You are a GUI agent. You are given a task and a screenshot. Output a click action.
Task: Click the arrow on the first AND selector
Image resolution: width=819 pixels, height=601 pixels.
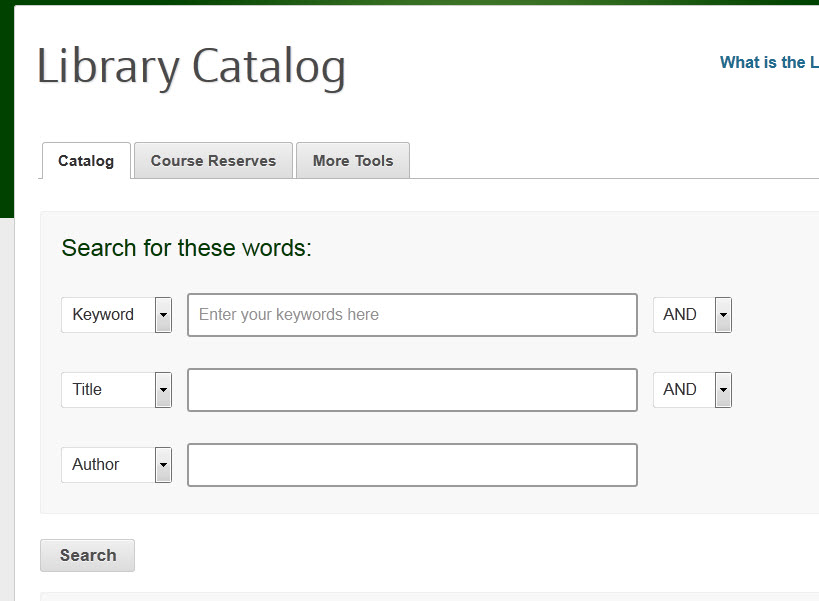(x=723, y=314)
